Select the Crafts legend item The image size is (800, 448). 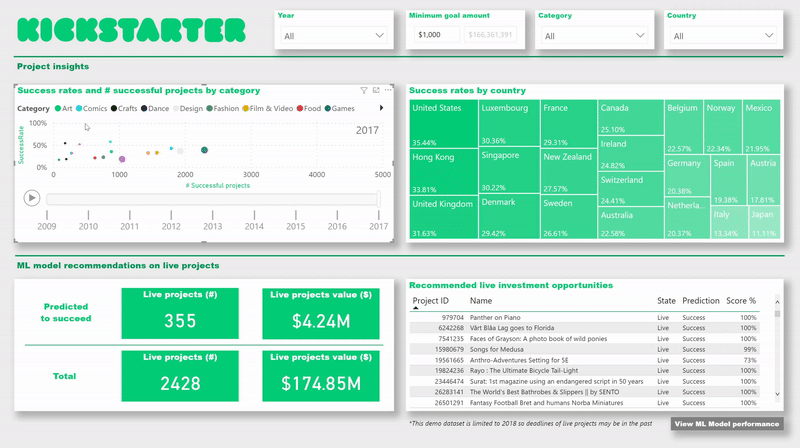[x=124, y=109]
